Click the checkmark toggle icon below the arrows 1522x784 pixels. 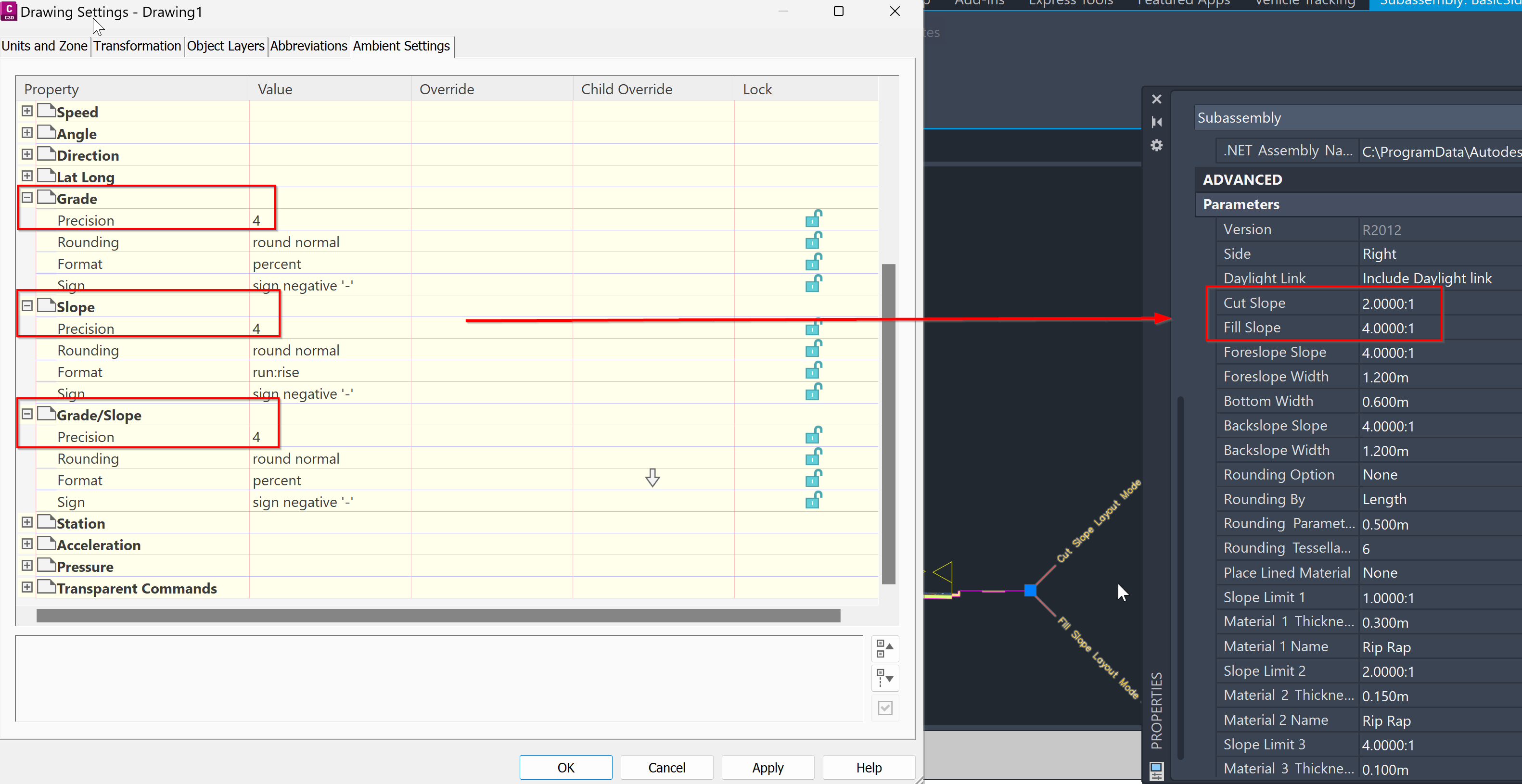(884, 707)
